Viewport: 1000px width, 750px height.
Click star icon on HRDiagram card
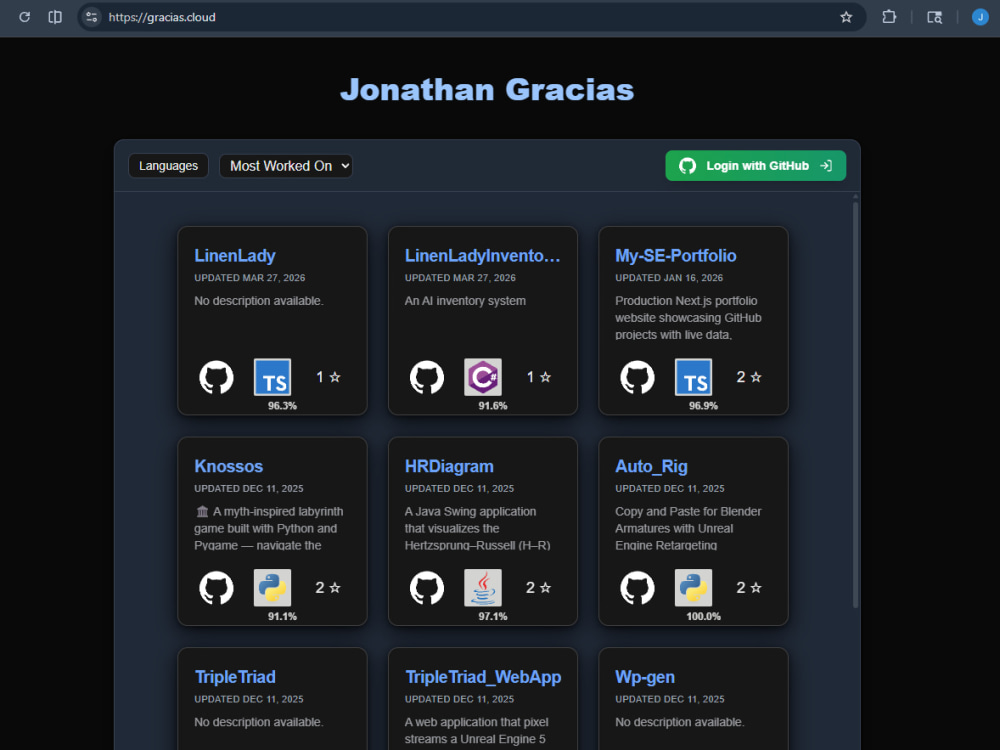(545, 587)
